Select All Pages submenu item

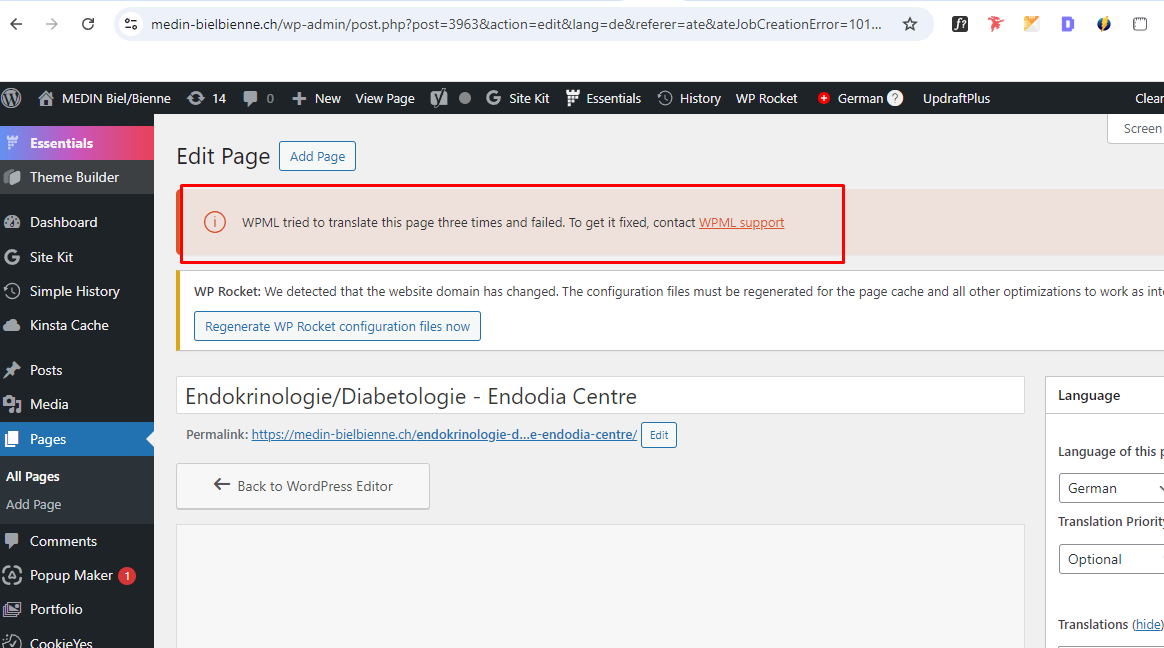click(x=33, y=477)
